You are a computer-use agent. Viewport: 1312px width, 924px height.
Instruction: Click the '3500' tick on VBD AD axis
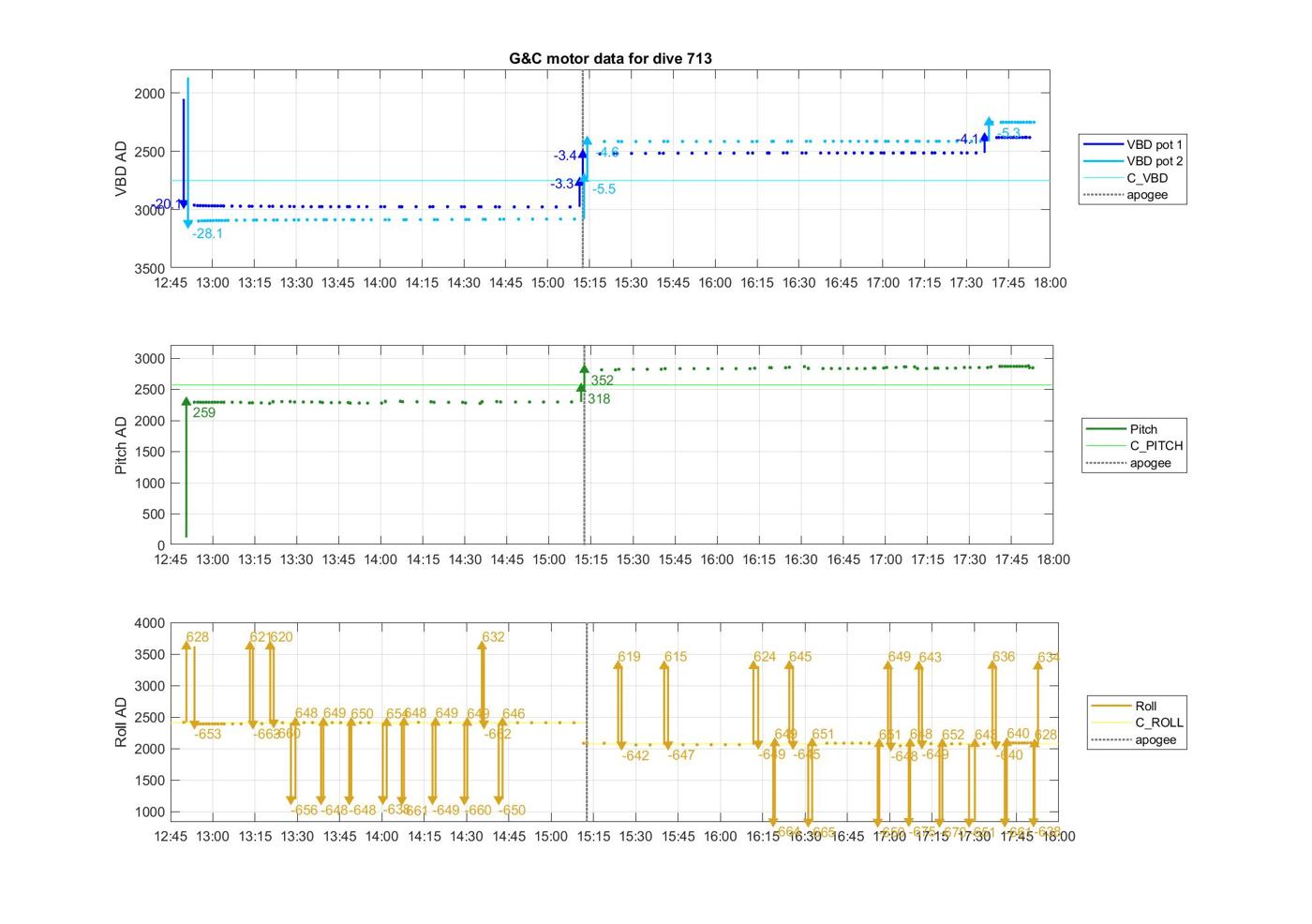click(150, 269)
